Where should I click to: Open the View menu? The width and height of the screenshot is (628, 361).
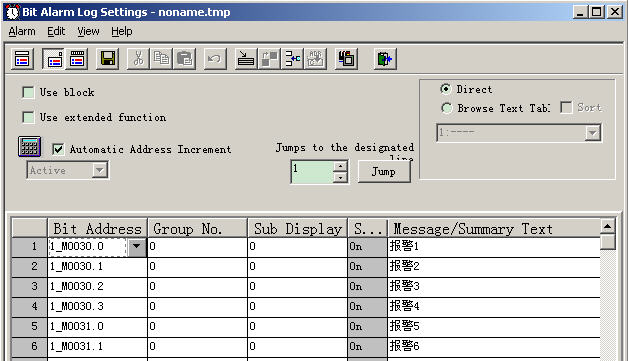pos(89,31)
